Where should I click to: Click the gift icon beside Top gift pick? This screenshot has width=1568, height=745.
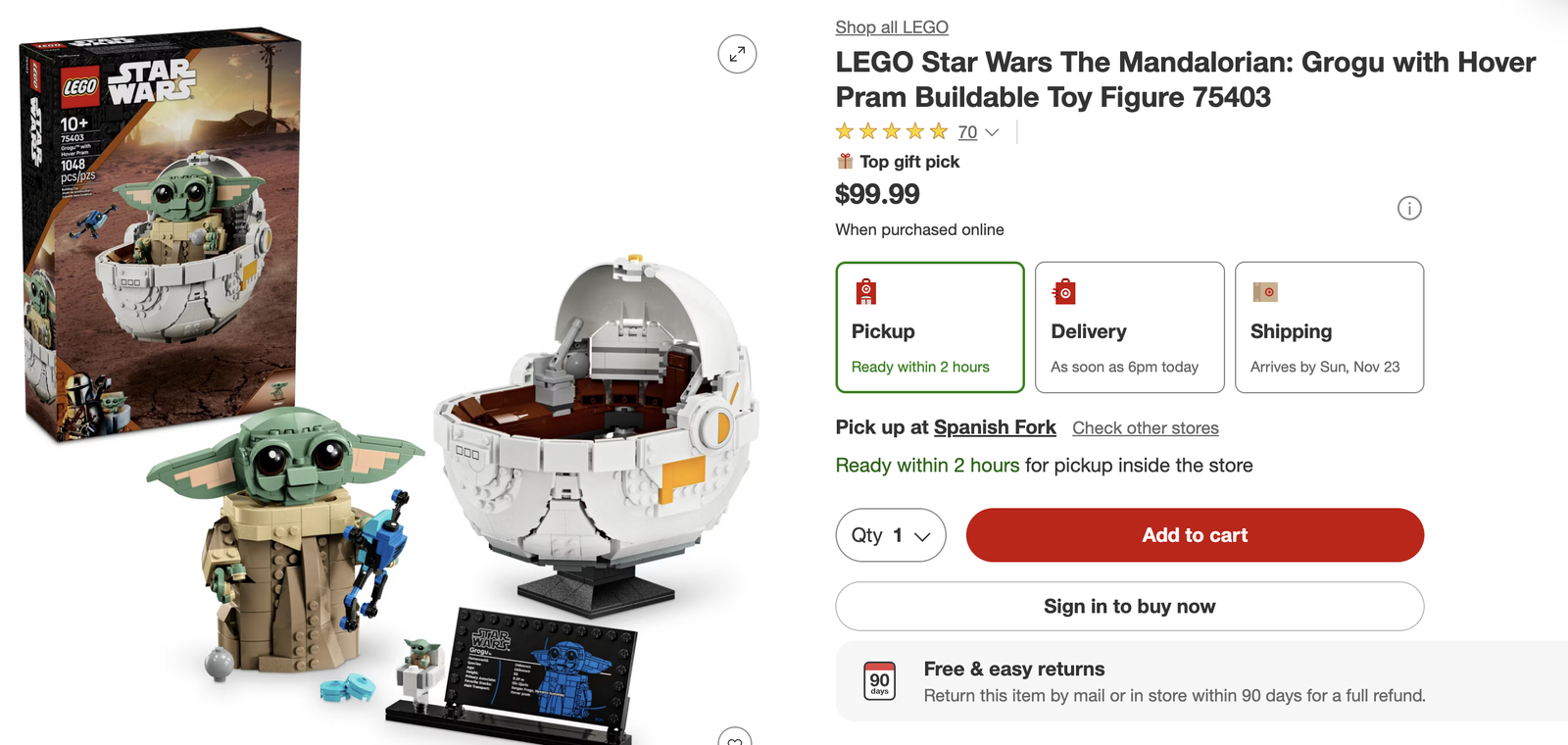coord(845,162)
